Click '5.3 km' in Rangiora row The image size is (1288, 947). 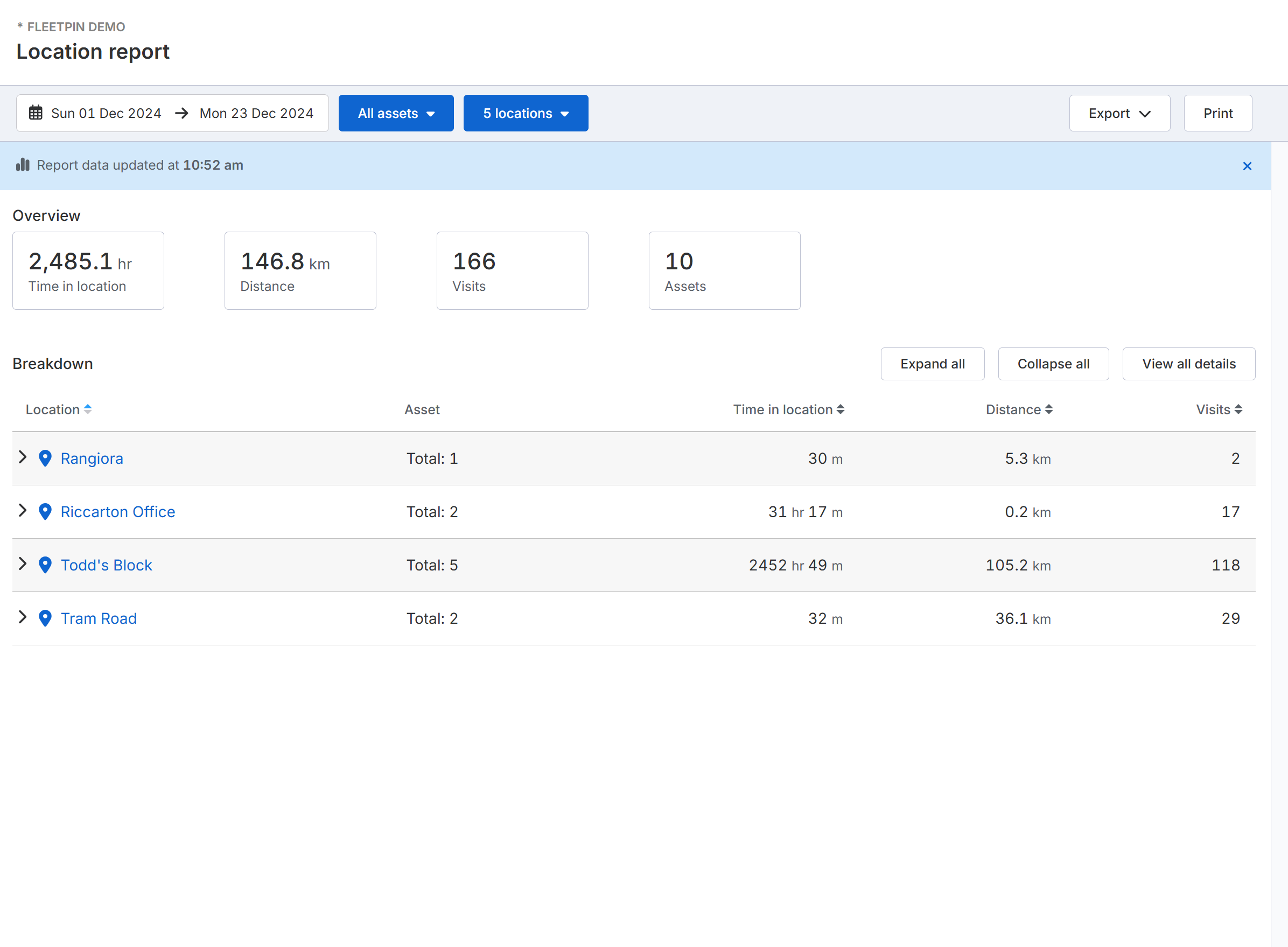click(x=1028, y=458)
